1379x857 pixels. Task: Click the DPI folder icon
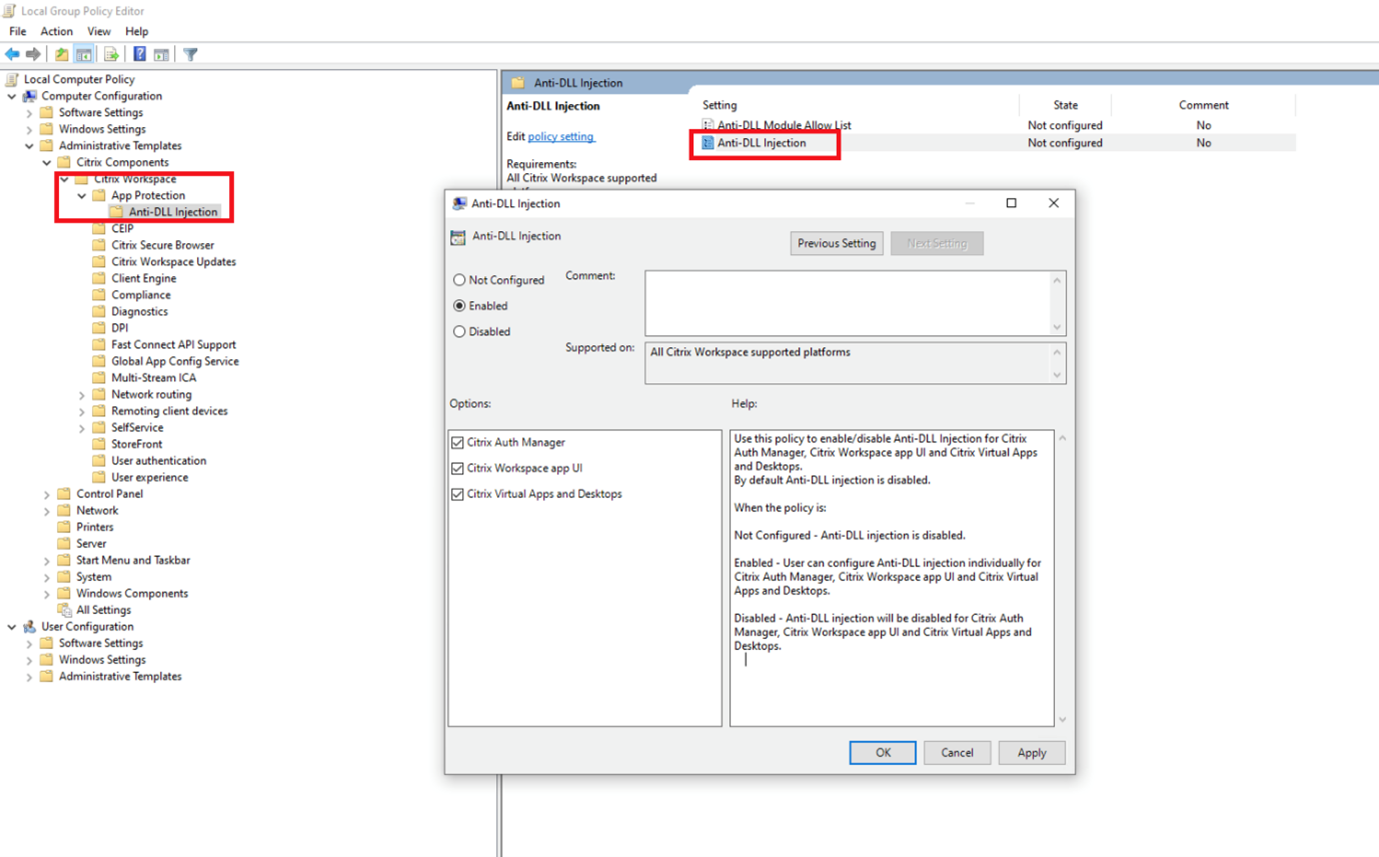click(99, 328)
